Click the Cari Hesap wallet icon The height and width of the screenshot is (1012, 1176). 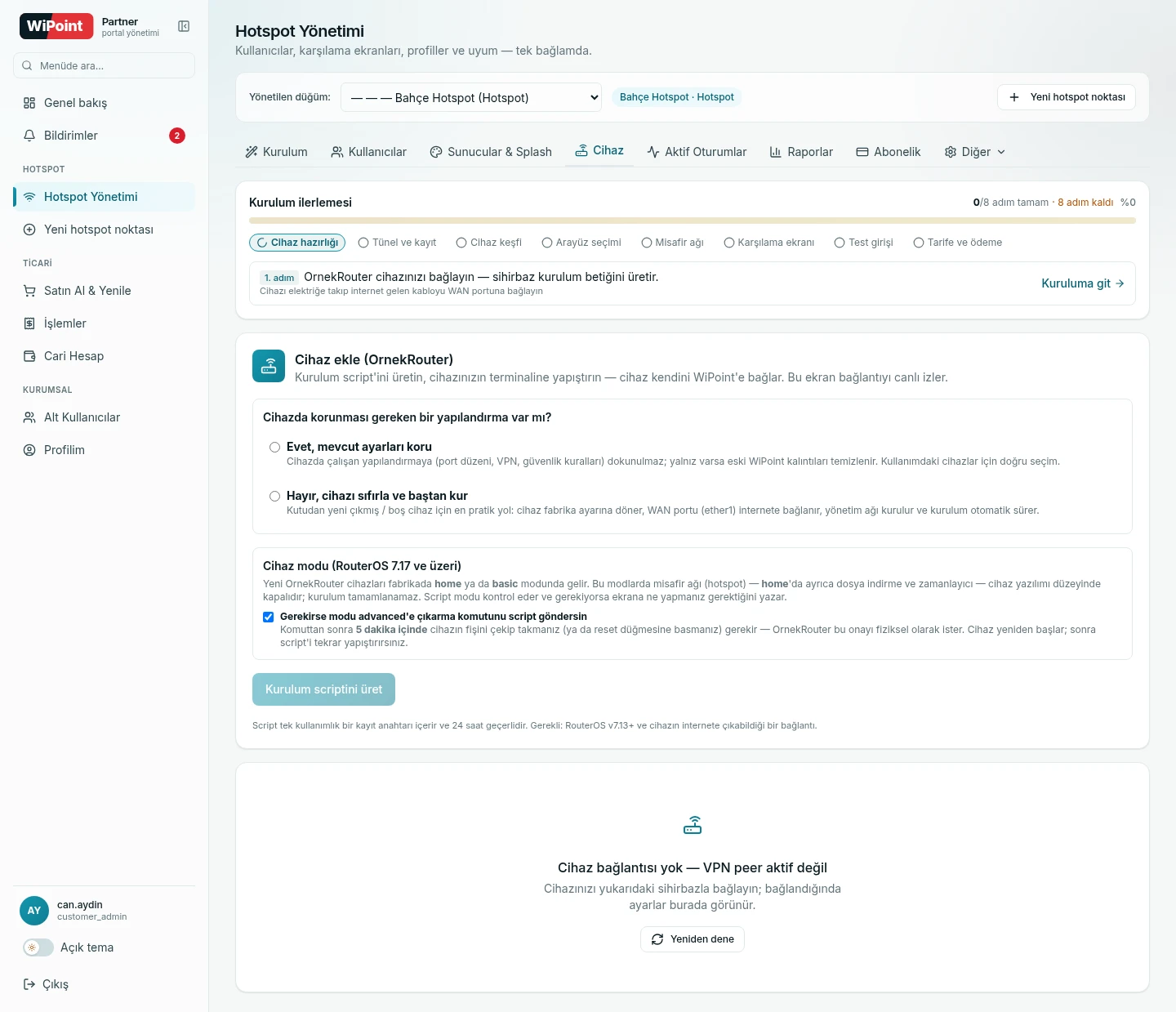click(29, 356)
